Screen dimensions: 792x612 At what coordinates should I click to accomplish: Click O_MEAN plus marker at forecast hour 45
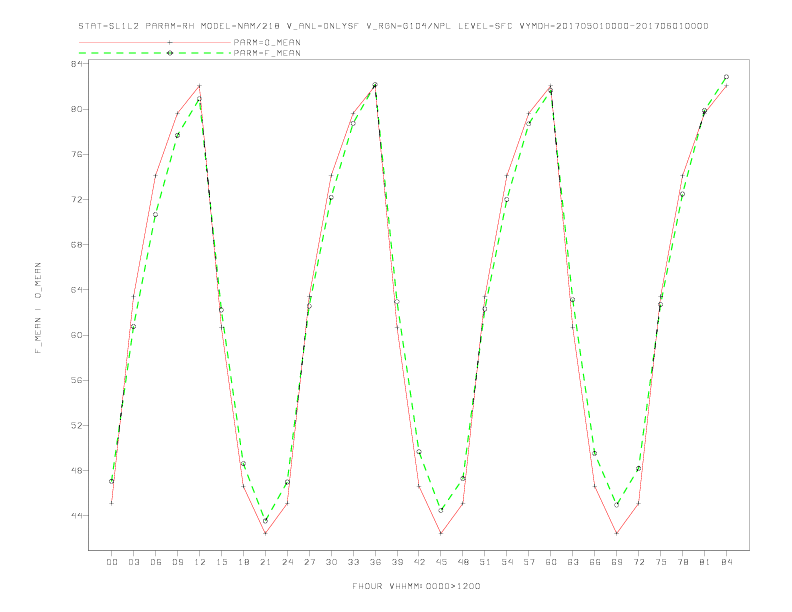point(441,533)
